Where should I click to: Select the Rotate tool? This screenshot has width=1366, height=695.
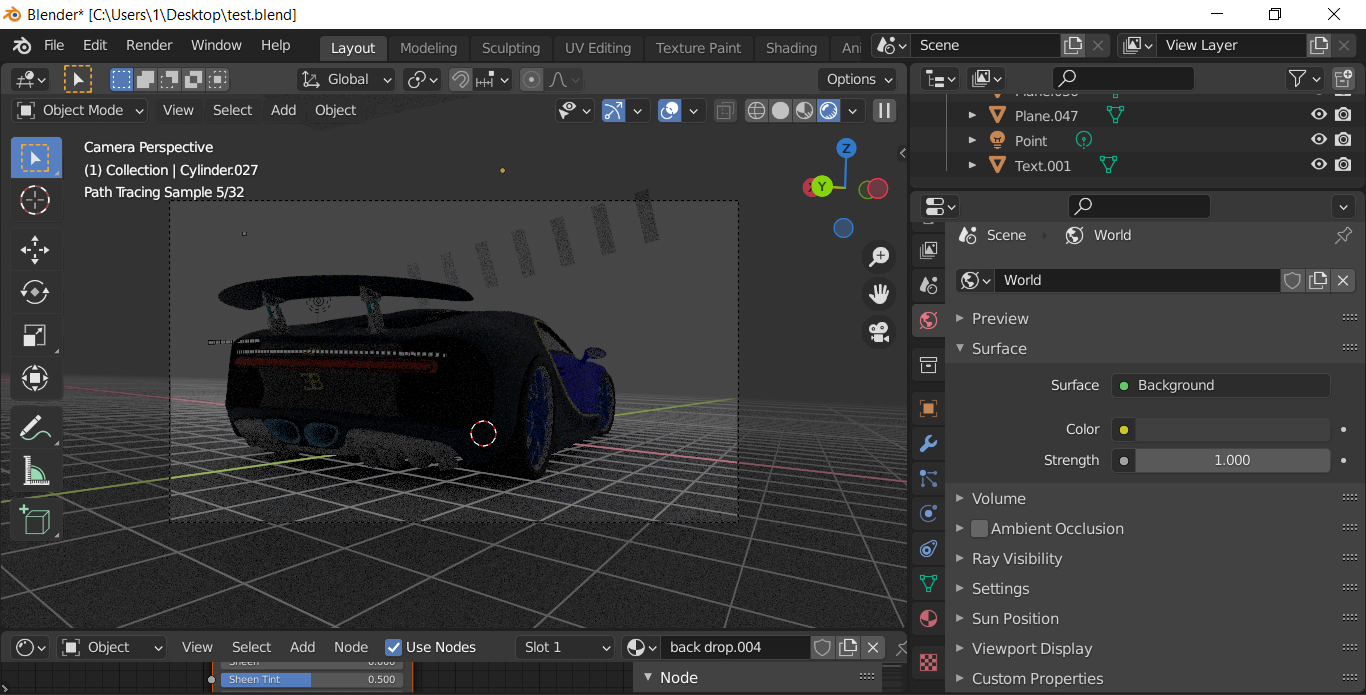(35, 292)
